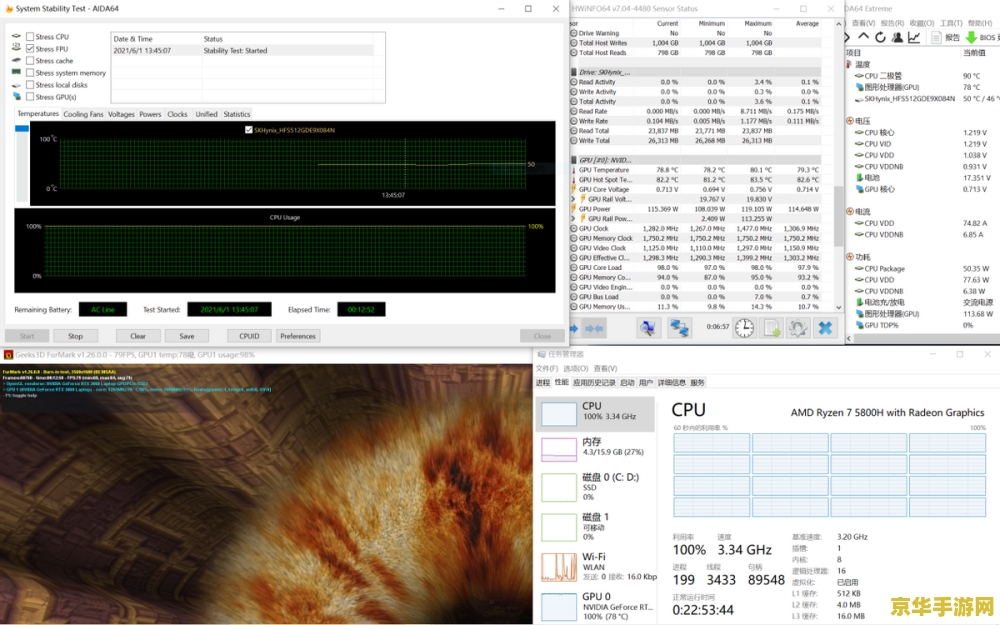Screen dimensions: 1000x625
Task: Click the FurMark title bar icon
Action: coord(8,355)
